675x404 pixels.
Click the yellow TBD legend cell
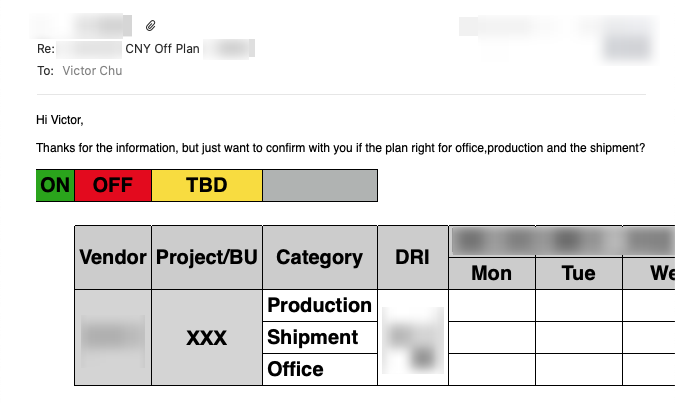207,185
